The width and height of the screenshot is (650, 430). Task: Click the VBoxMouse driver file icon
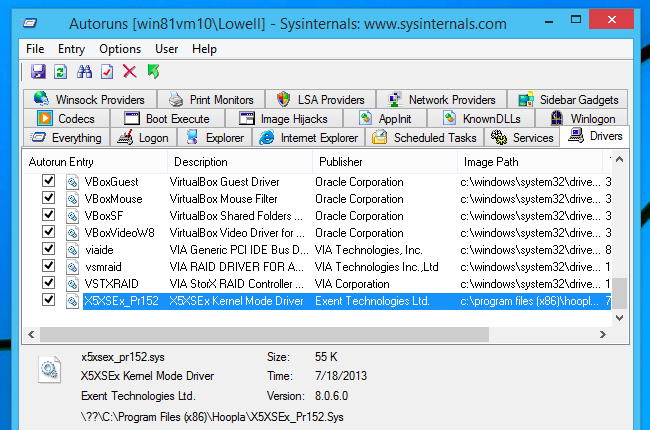tap(72, 199)
